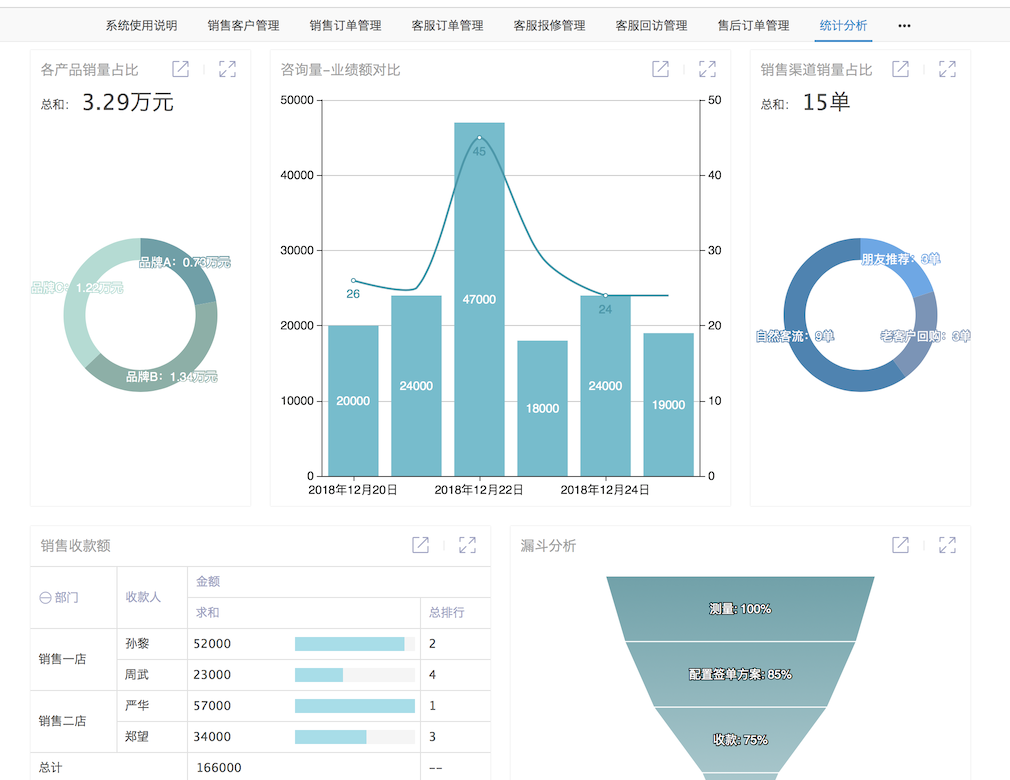Switch to 销售订单管理 tab
The image size is (1010, 780).
(345, 26)
